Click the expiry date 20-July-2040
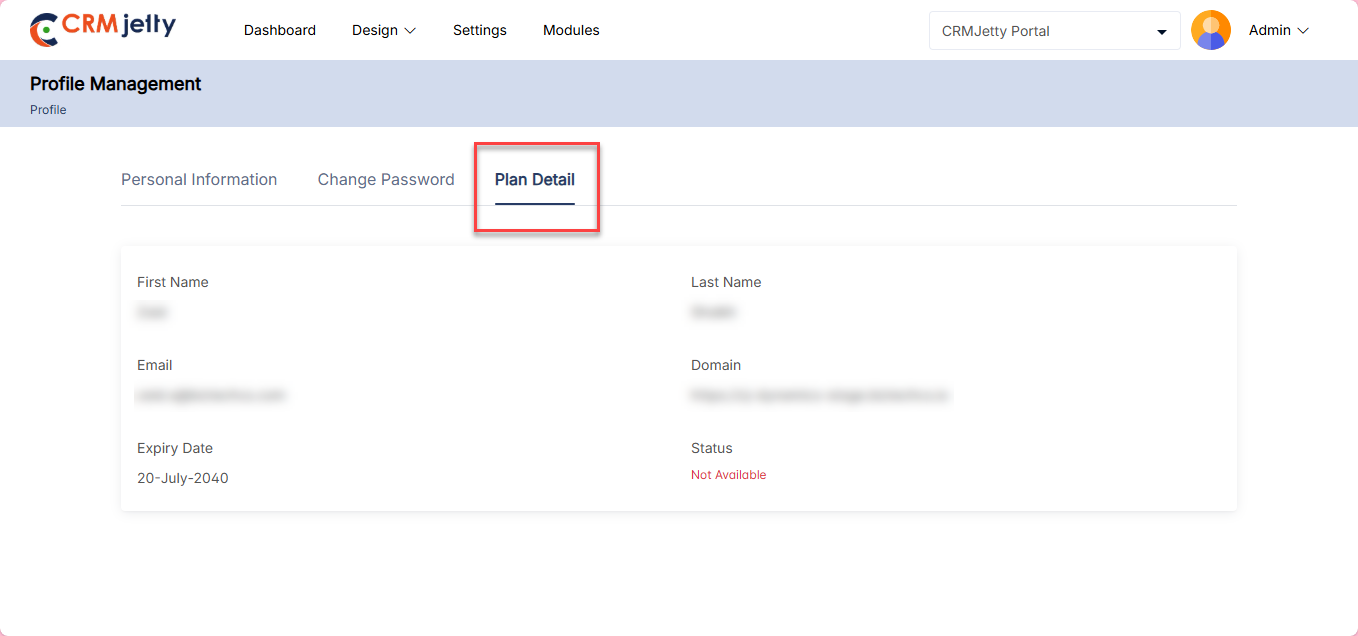 182,478
